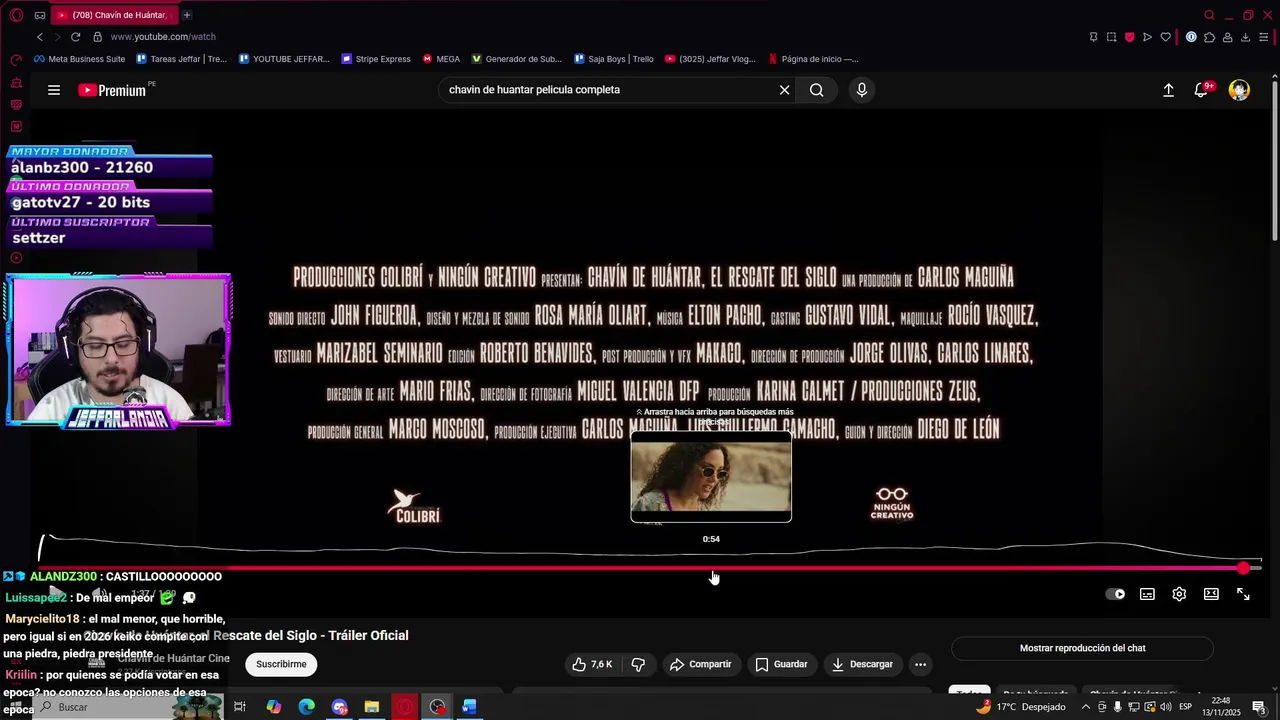This screenshot has width=1280, height=720.
Task: Go to YouTube Premium home logo
Action: [112, 90]
